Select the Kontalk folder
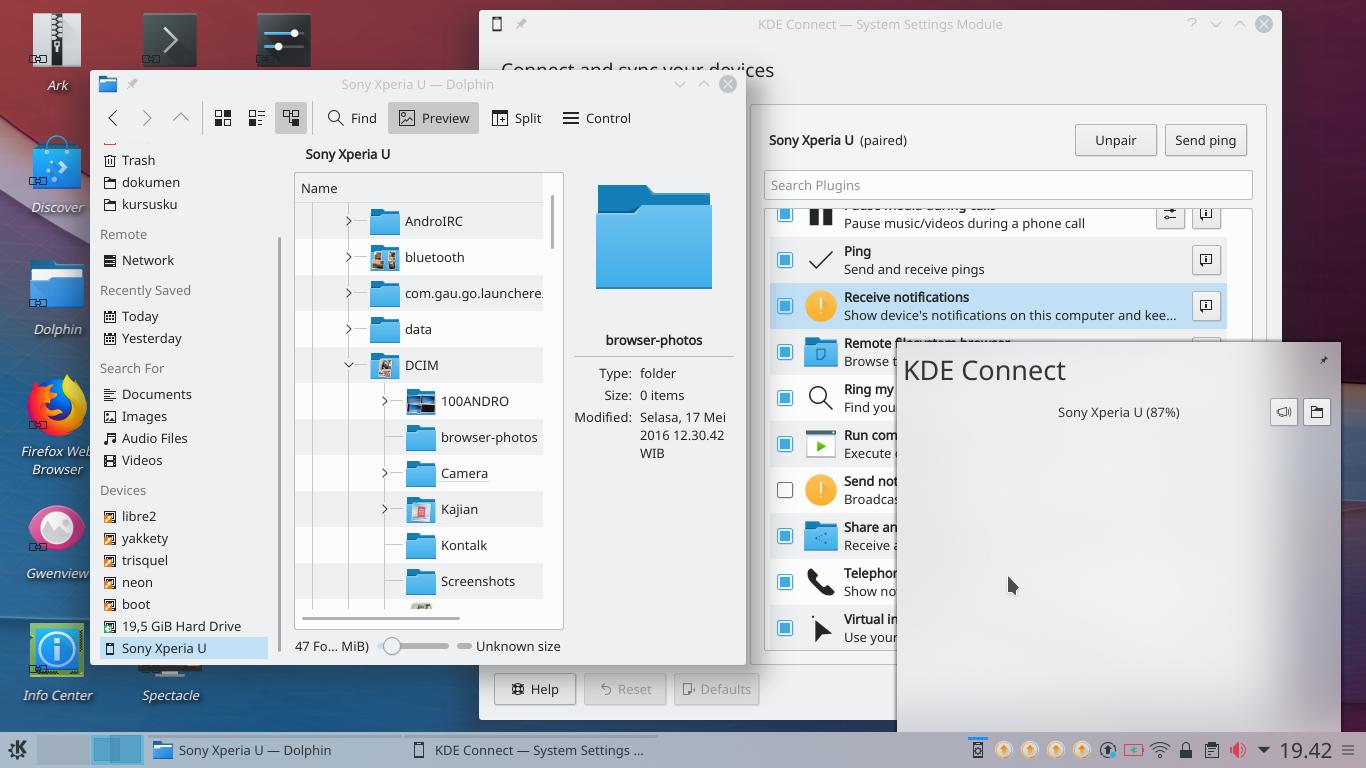The height and width of the screenshot is (768, 1366). point(447,545)
